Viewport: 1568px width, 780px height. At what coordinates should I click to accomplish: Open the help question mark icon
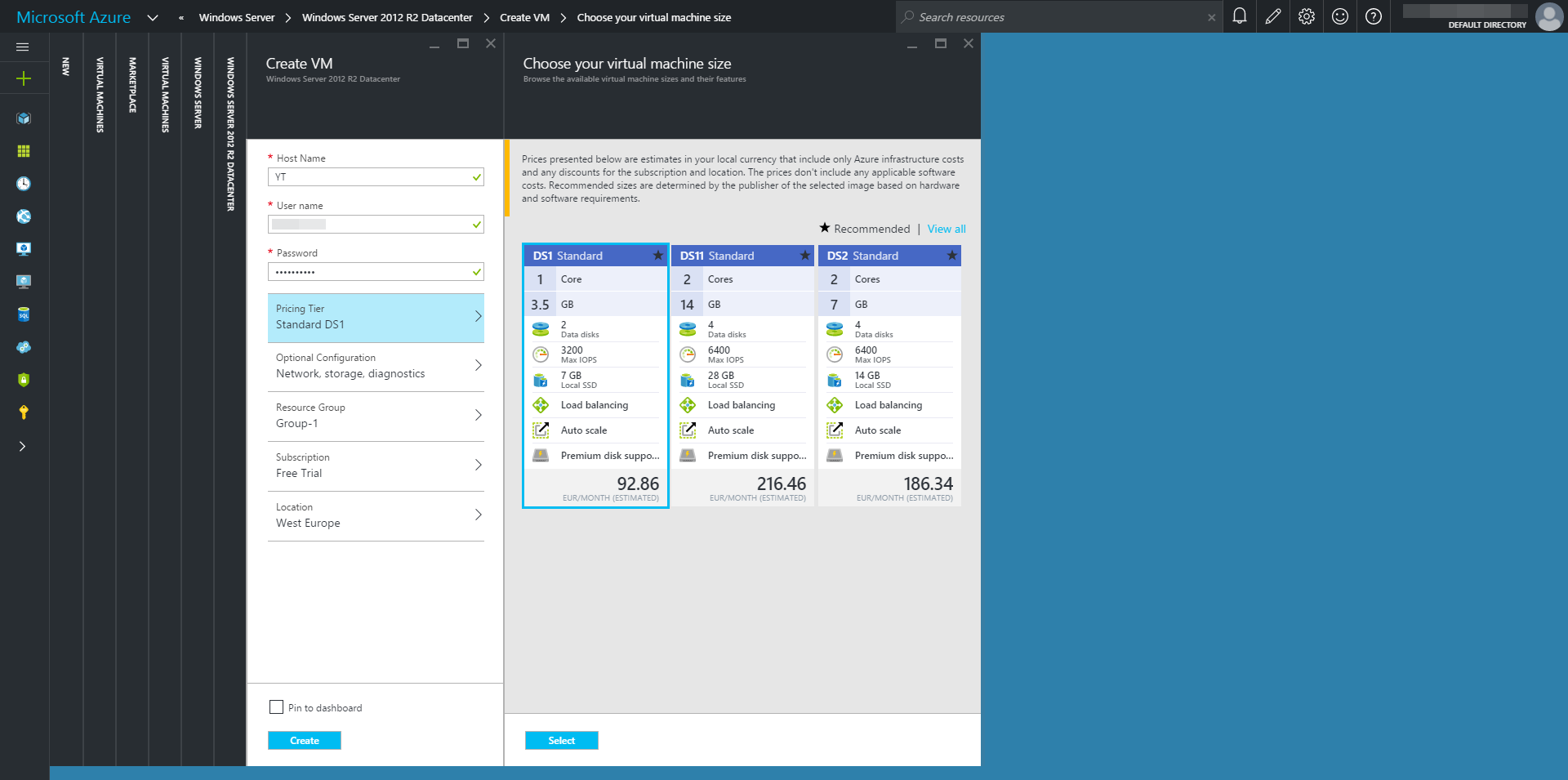coord(1374,16)
